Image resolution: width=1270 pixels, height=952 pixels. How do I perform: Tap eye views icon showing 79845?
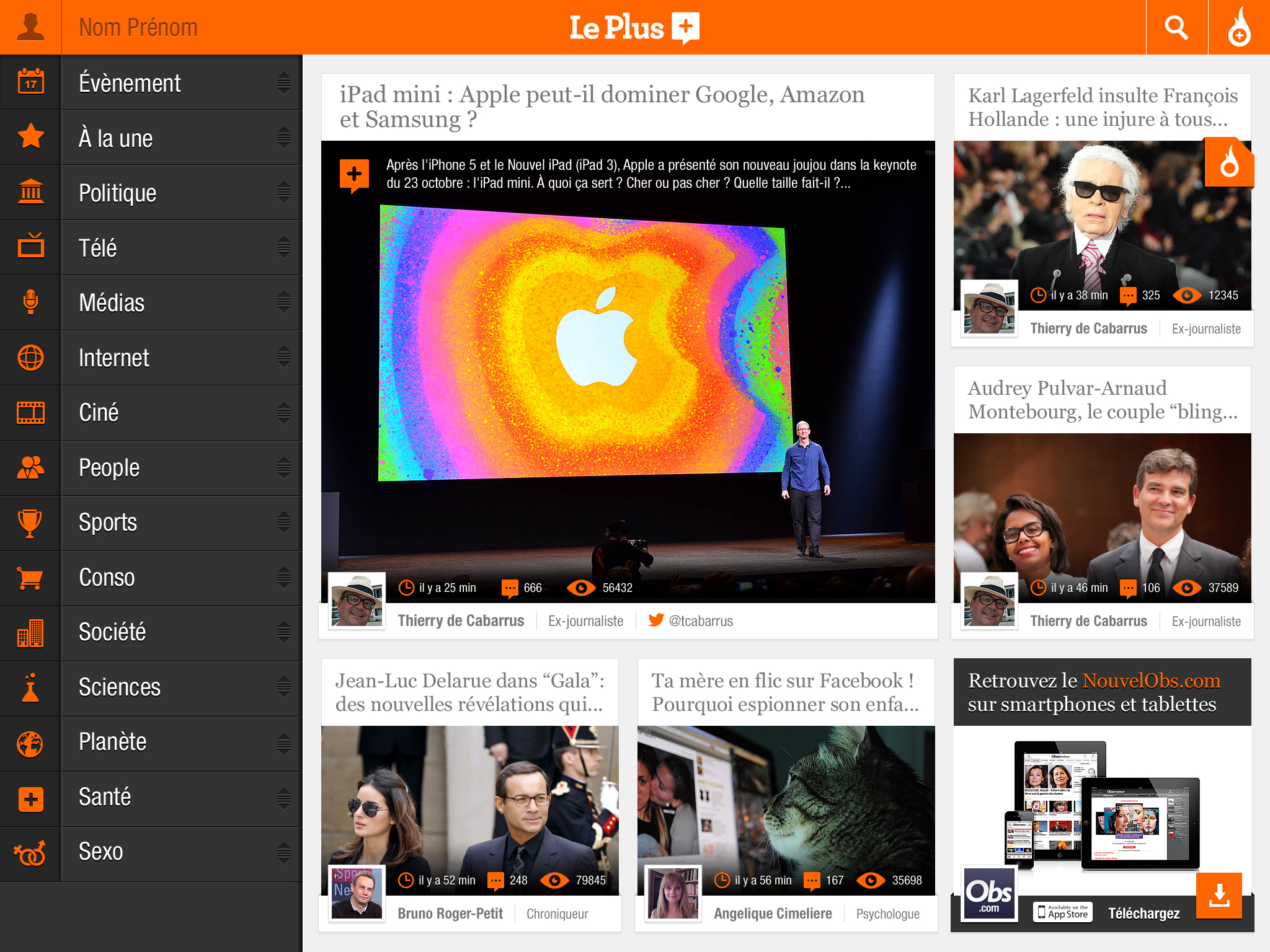click(554, 880)
